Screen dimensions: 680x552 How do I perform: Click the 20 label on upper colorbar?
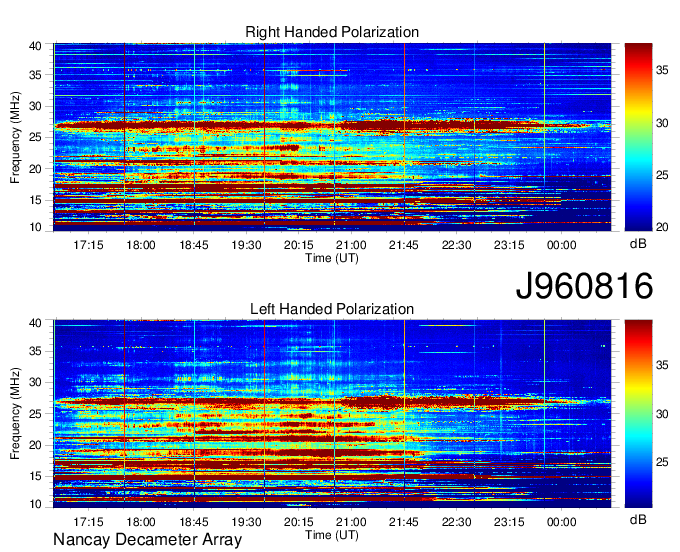point(662,227)
